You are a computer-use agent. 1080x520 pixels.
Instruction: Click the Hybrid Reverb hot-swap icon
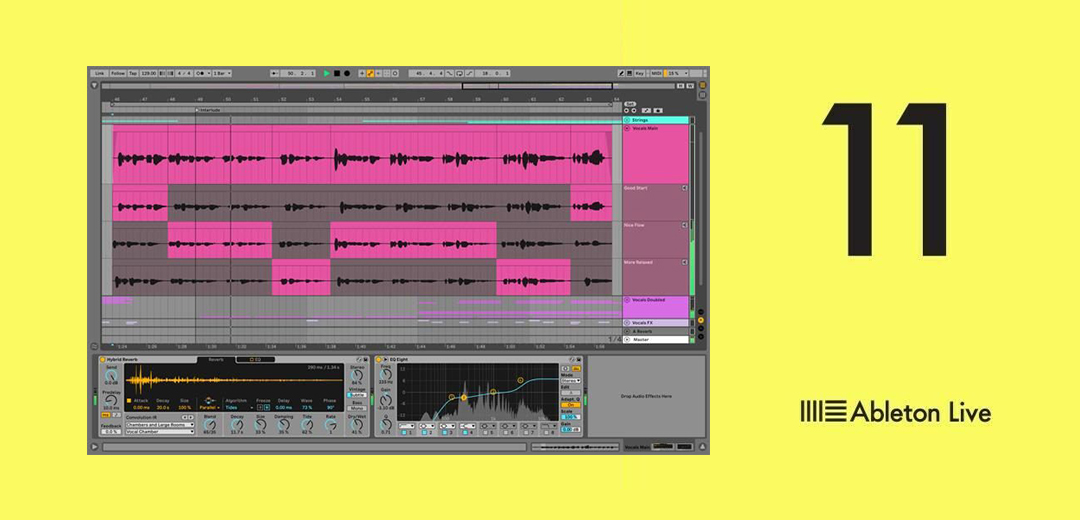click(359, 360)
